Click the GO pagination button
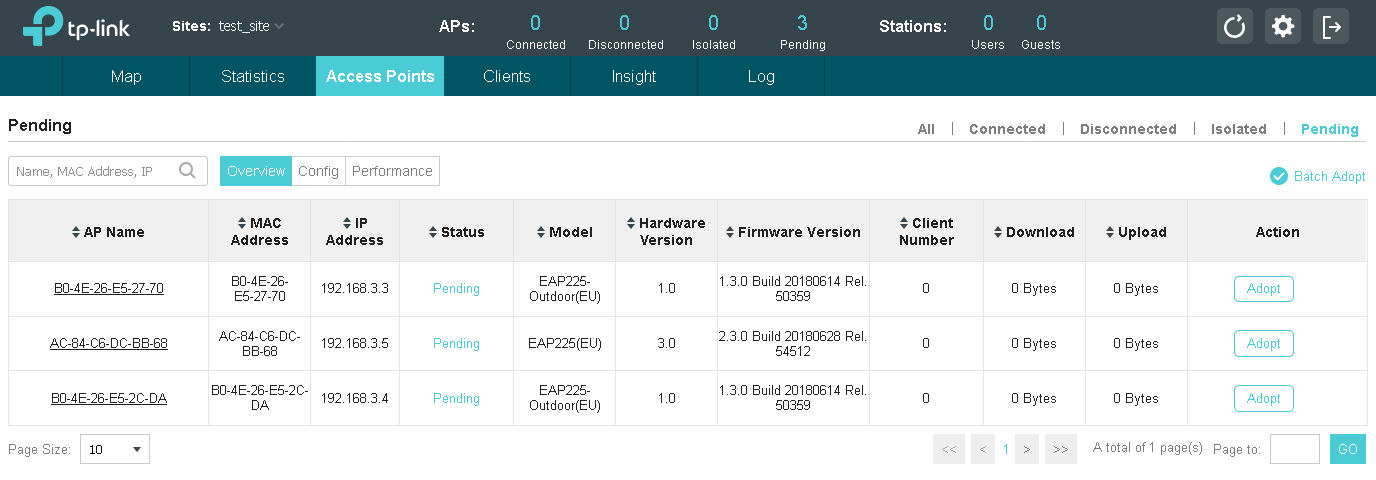 click(1347, 449)
